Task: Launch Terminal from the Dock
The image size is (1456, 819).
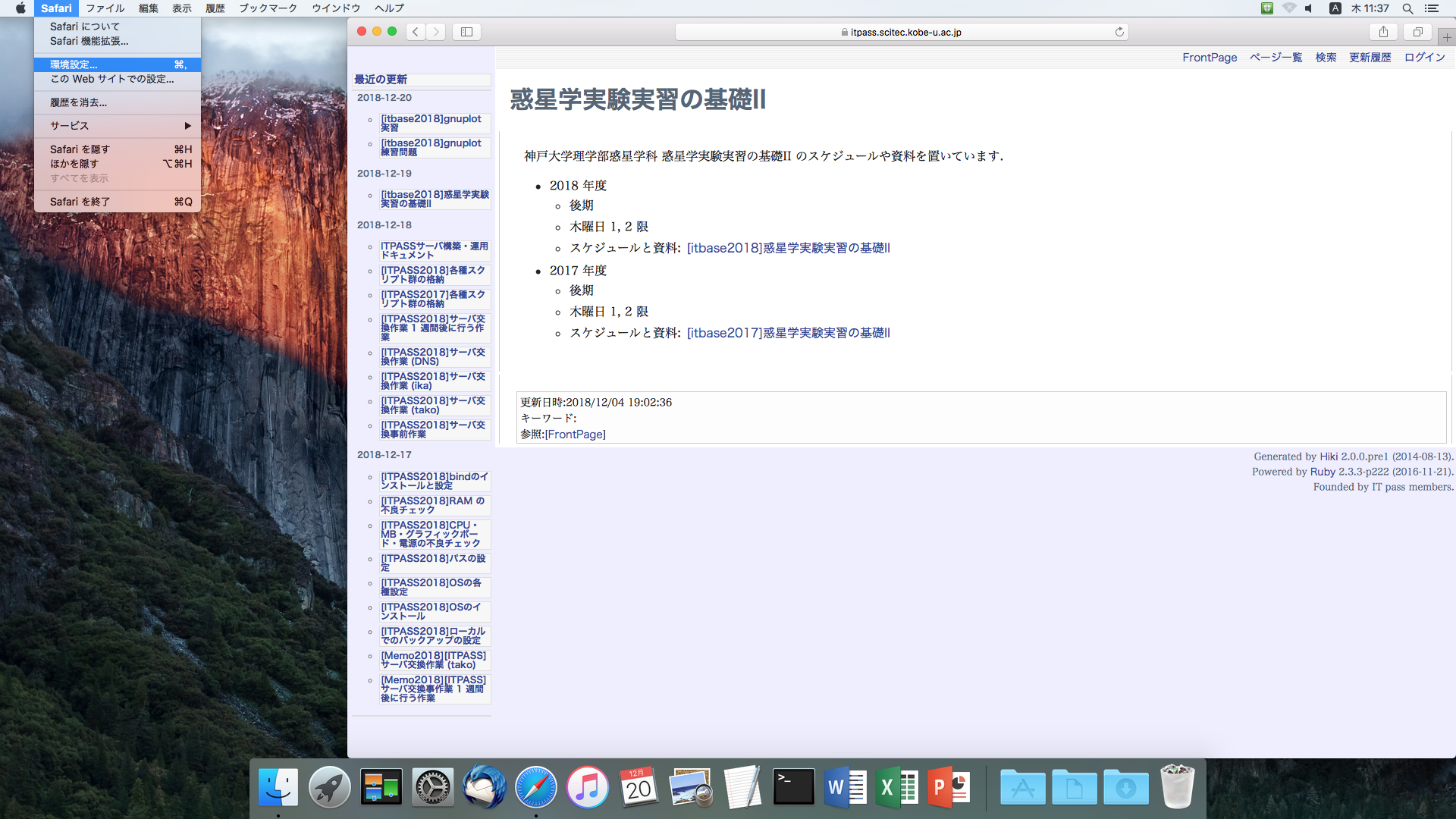Action: (793, 787)
